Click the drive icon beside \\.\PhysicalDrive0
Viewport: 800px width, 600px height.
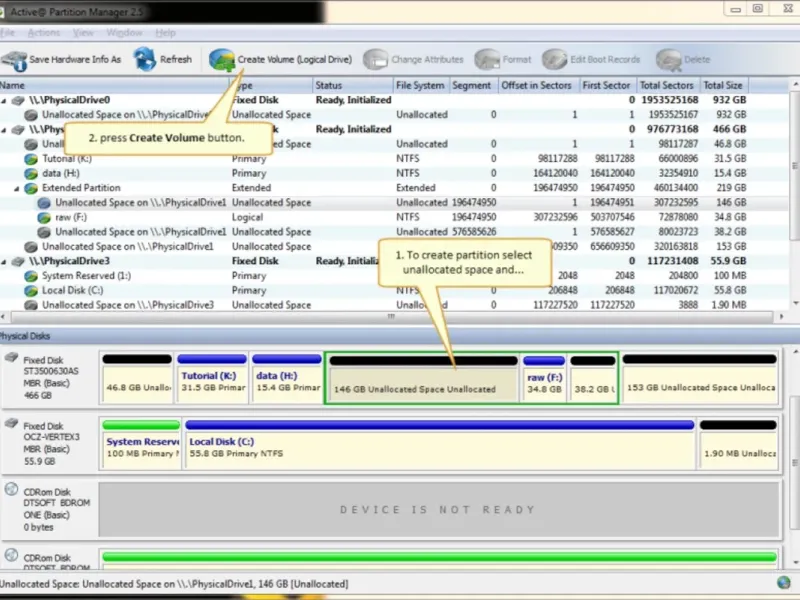(18, 101)
